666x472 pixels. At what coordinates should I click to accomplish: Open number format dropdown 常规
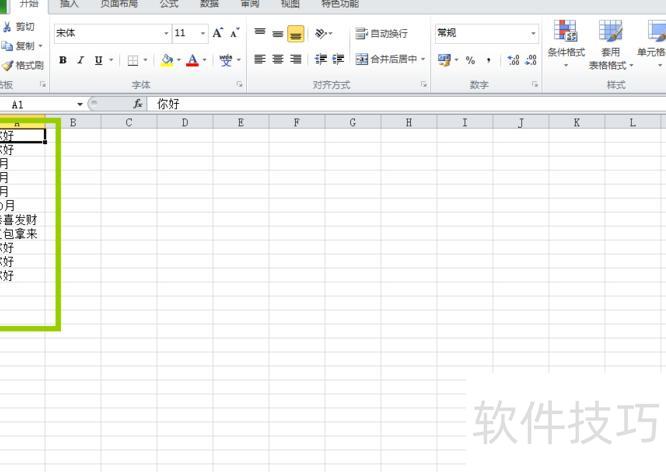point(533,33)
